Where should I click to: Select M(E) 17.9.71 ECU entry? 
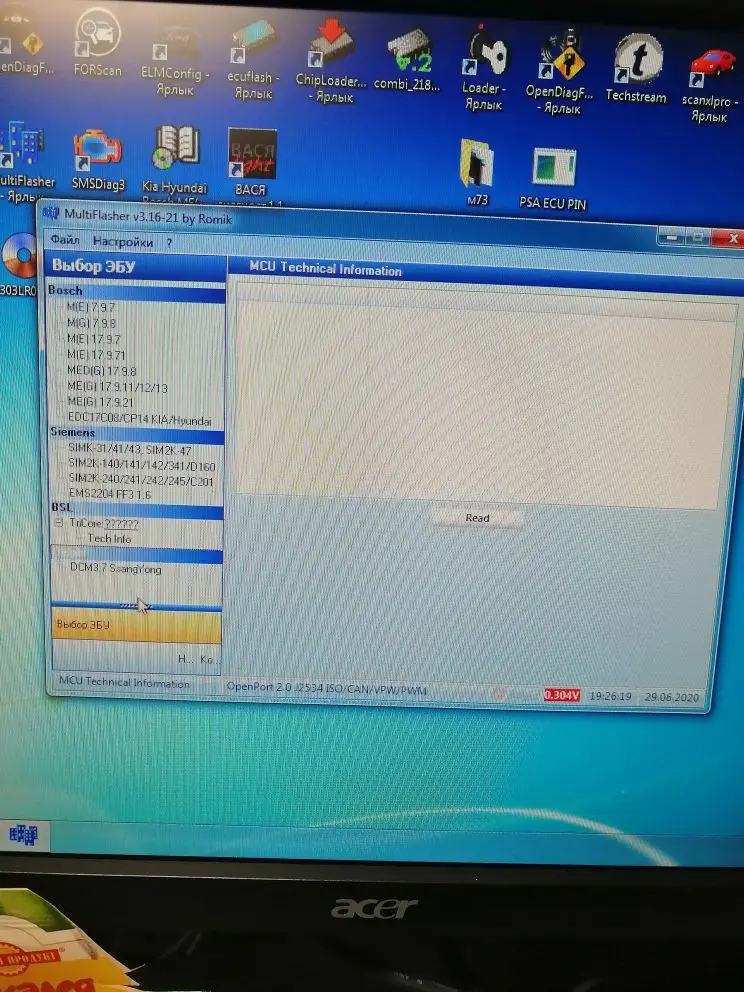point(96,355)
